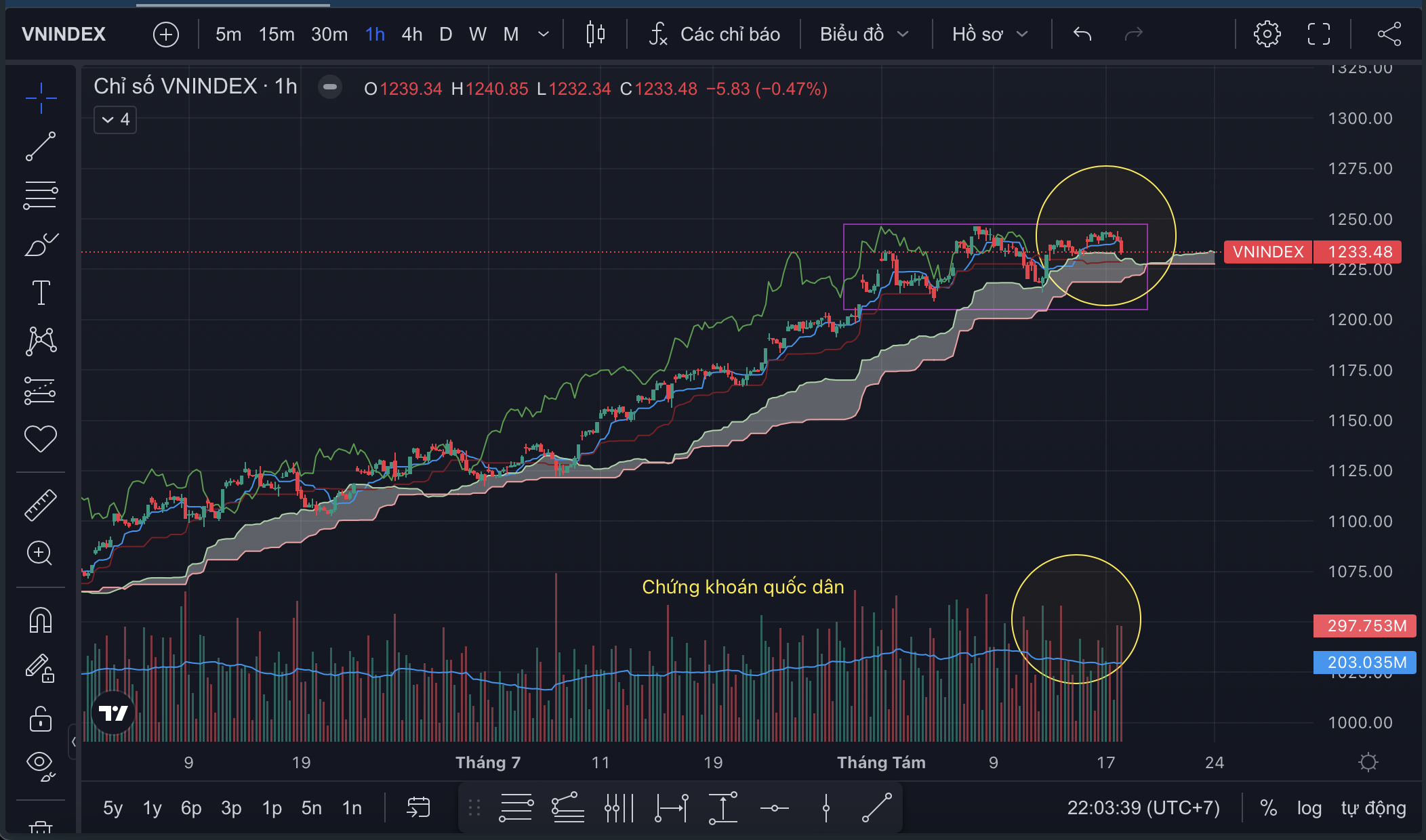Image resolution: width=1426 pixels, height=840 pixels.
Task: Click the clock time zone 22:03:39 (UTC+7)
Action: [x=1143, y=807]
